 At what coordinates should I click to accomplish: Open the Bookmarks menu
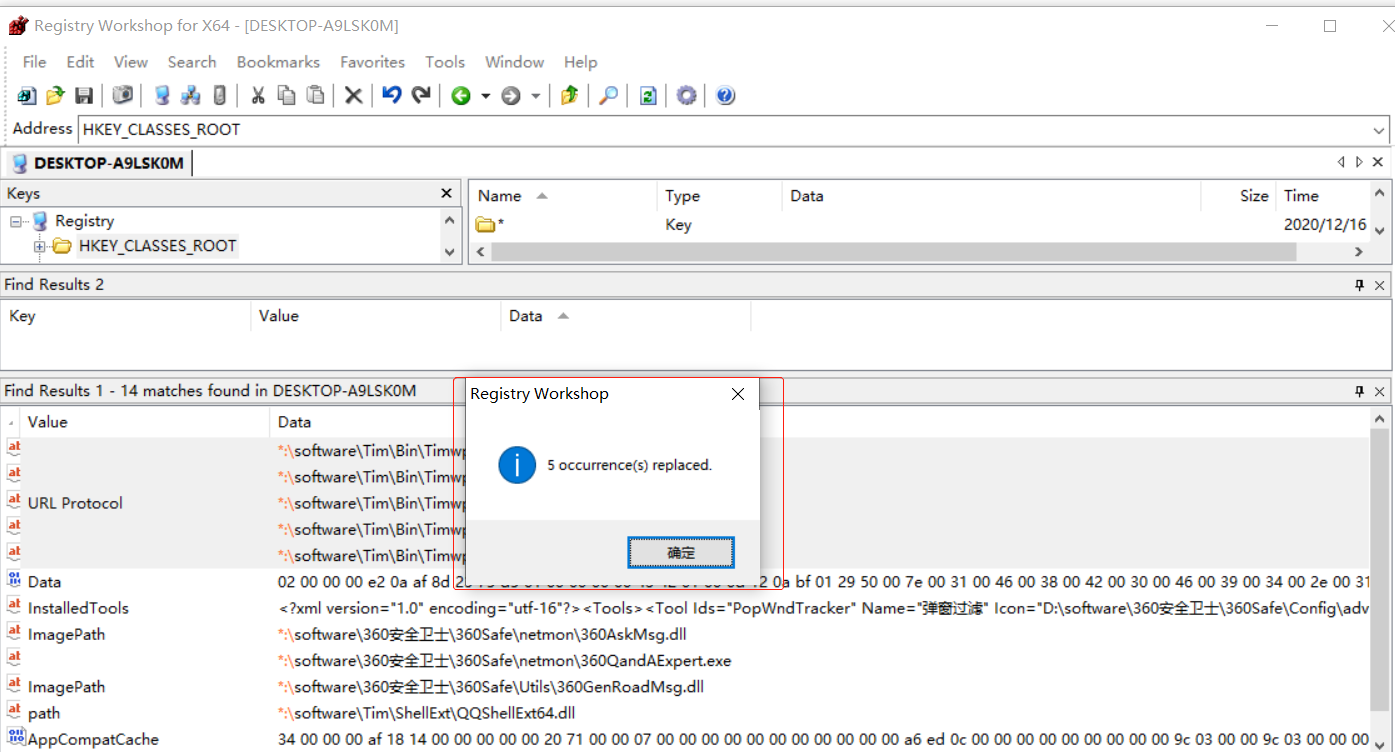tap(279, 62)
